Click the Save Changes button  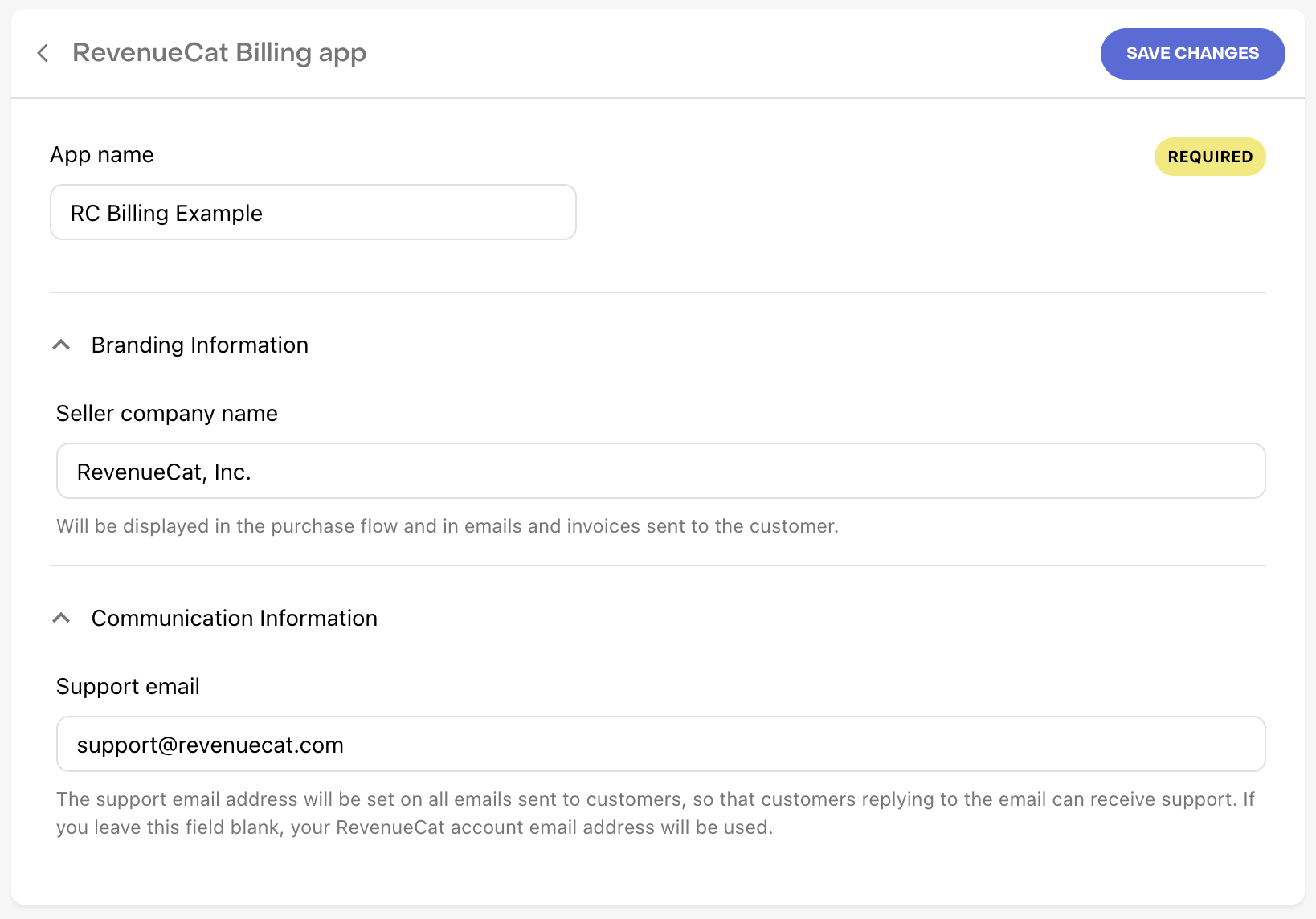1192,54
